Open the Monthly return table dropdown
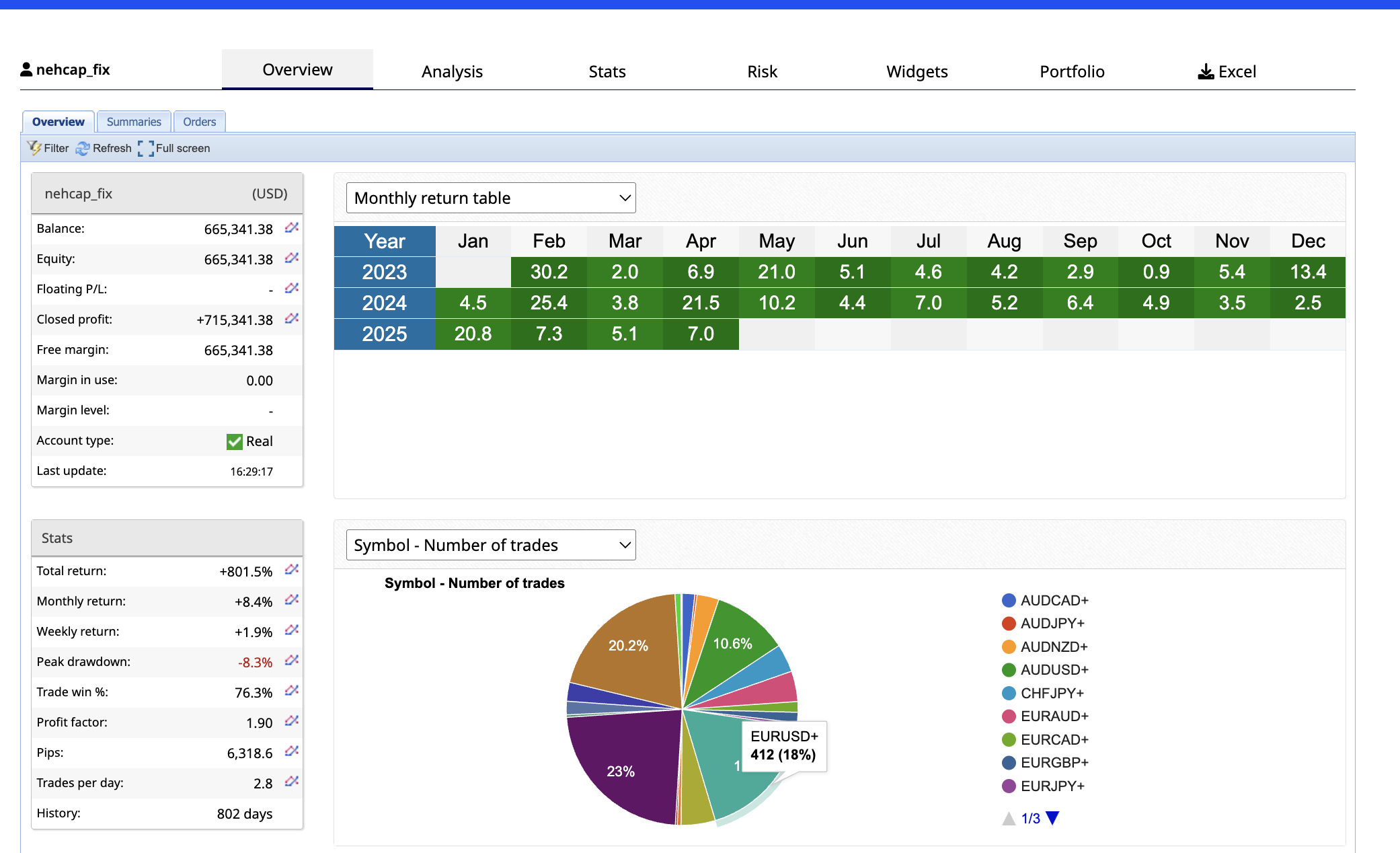 point(490,198)
